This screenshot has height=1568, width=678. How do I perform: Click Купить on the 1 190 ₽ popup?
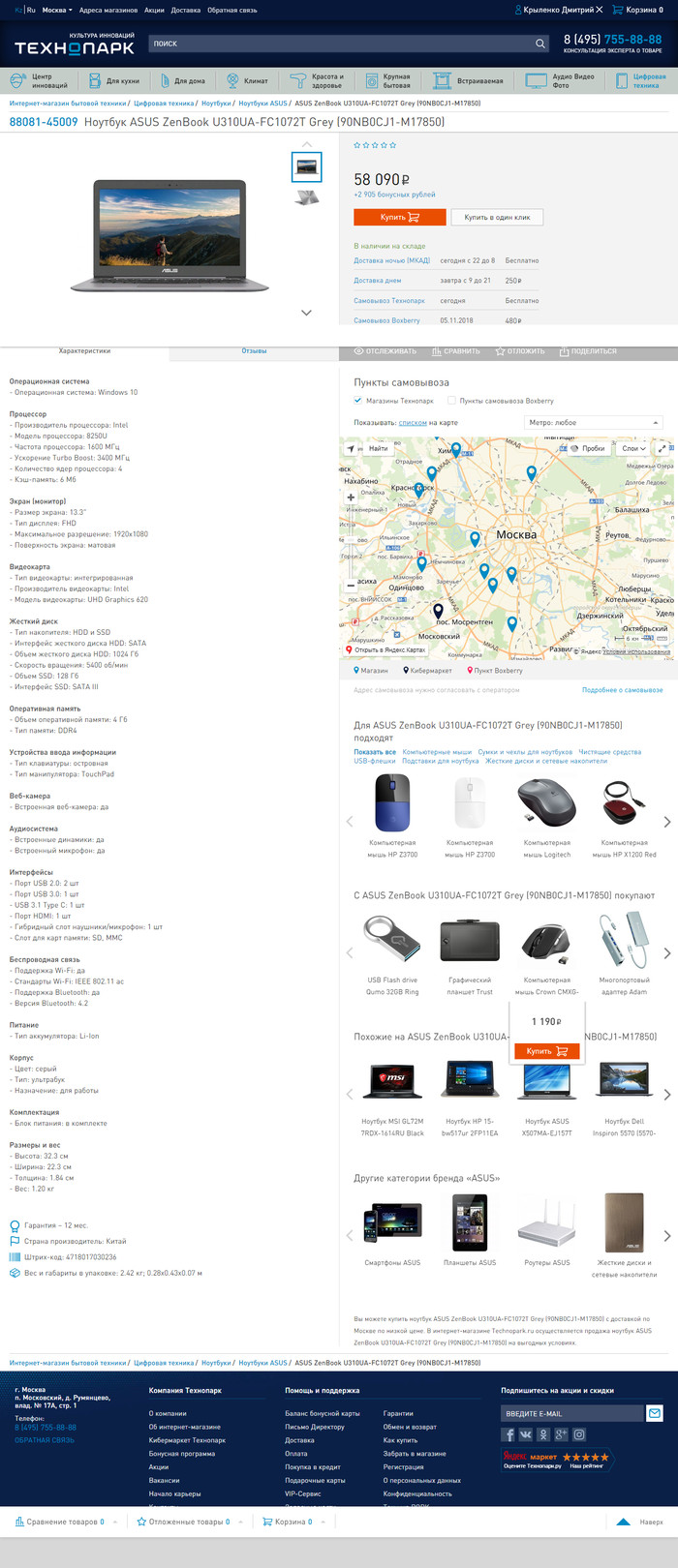pyautogui.click(x=547, y=1051)
